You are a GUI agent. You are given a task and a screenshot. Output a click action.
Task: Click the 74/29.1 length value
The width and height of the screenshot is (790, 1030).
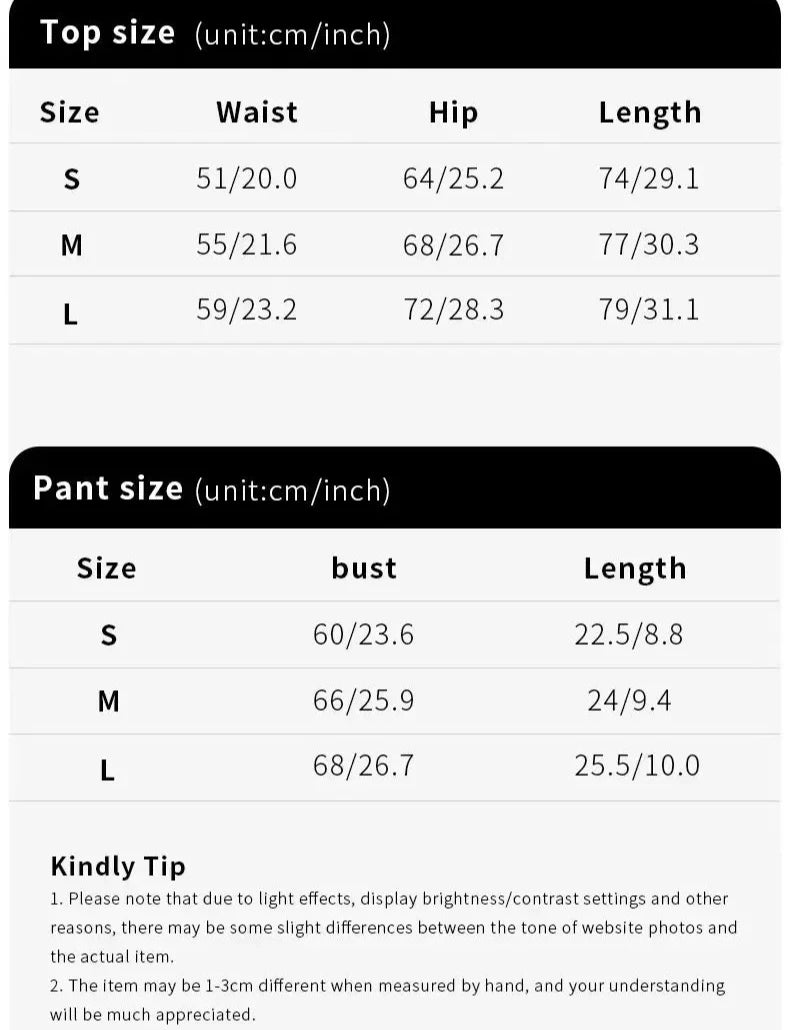tap(649, 178)
